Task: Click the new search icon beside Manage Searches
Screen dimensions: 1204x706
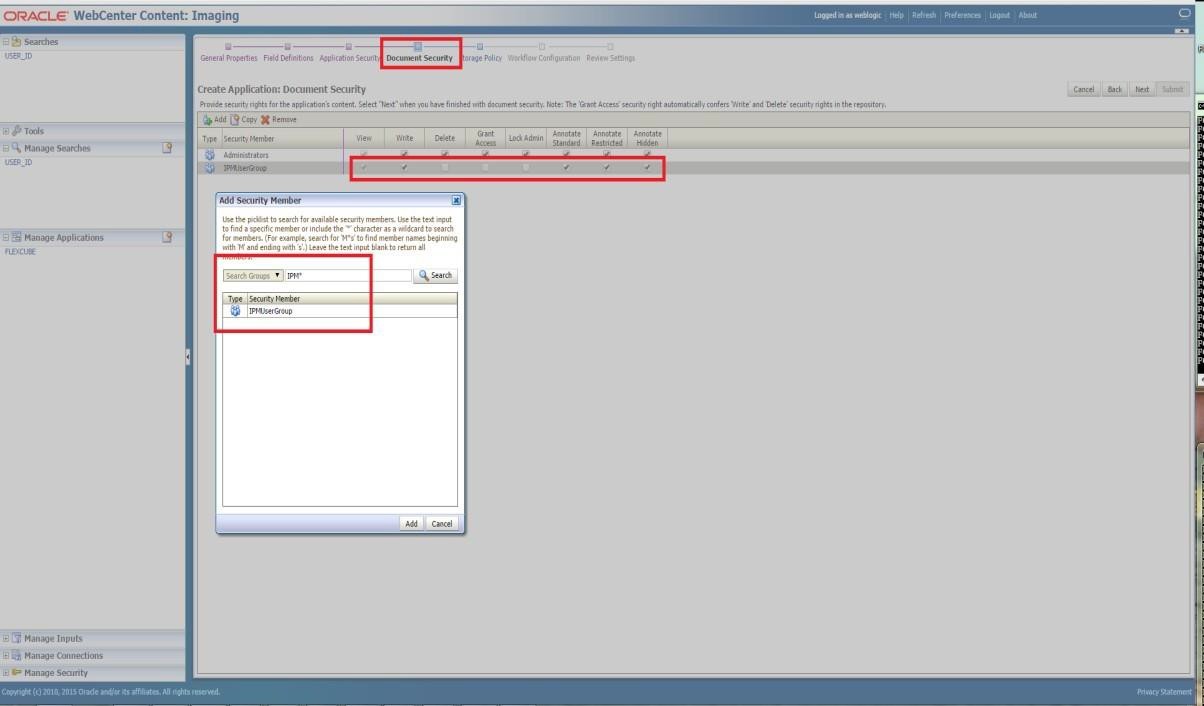Action: [x=167, y=148]
